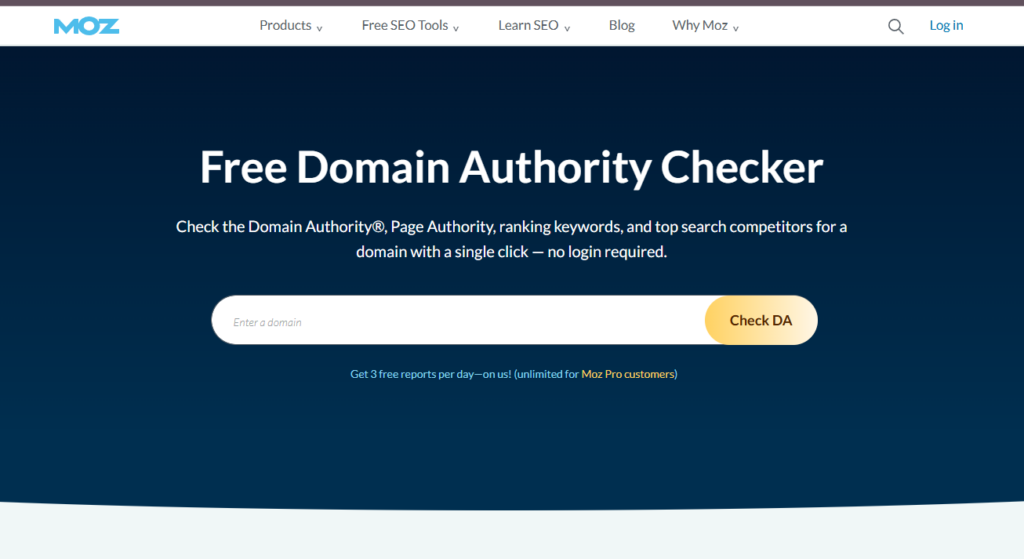Click the 'unlimited for' text below the search bar
Screen dimensions: 1024x559
point(548,374)
